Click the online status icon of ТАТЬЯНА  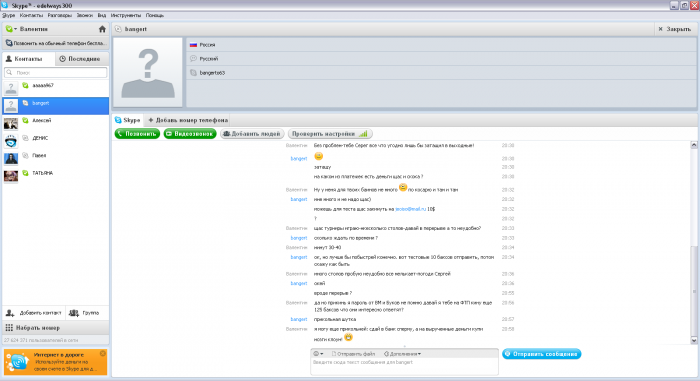pyautogui.click(x=25, y=173)
